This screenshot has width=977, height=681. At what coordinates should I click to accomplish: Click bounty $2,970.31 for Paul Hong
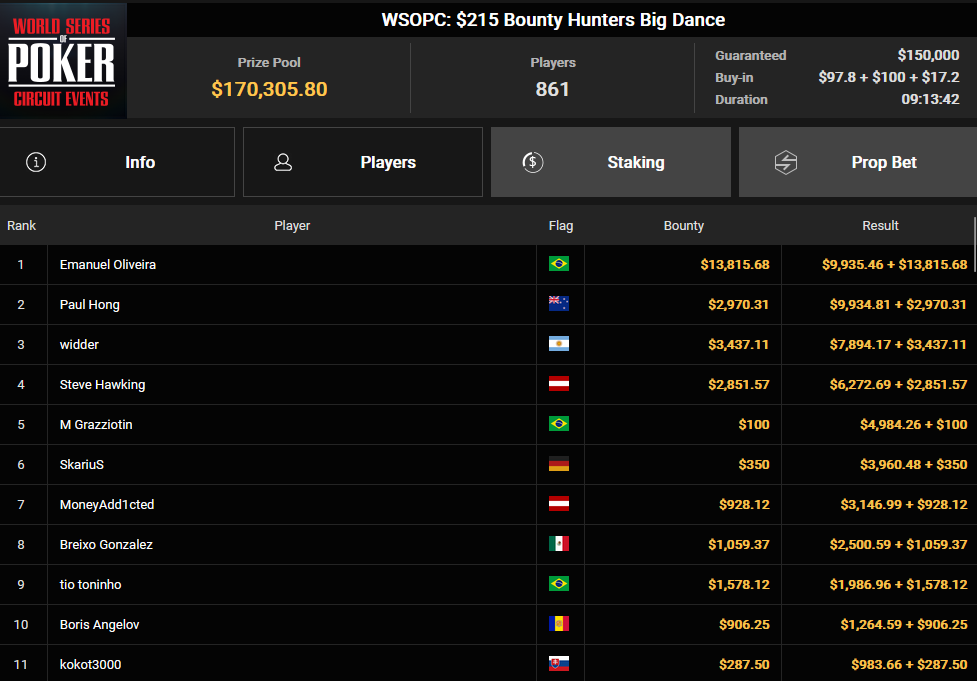(x=738, y=305)
